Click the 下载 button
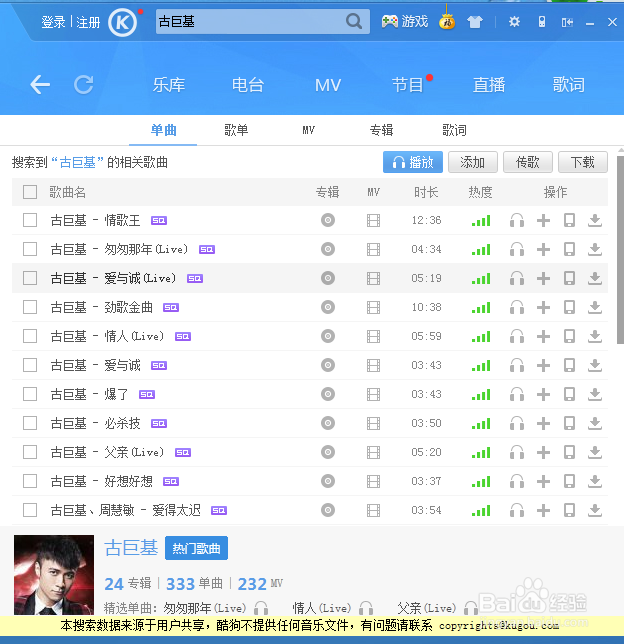The image size is (624, 644). click(583, 162)
